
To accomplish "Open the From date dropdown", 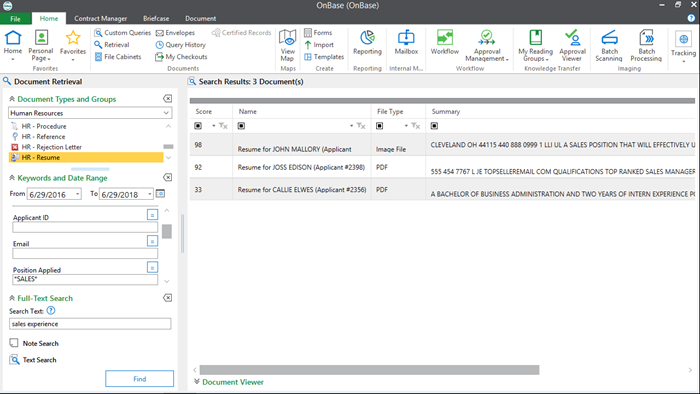I will [x=78, y=194].
